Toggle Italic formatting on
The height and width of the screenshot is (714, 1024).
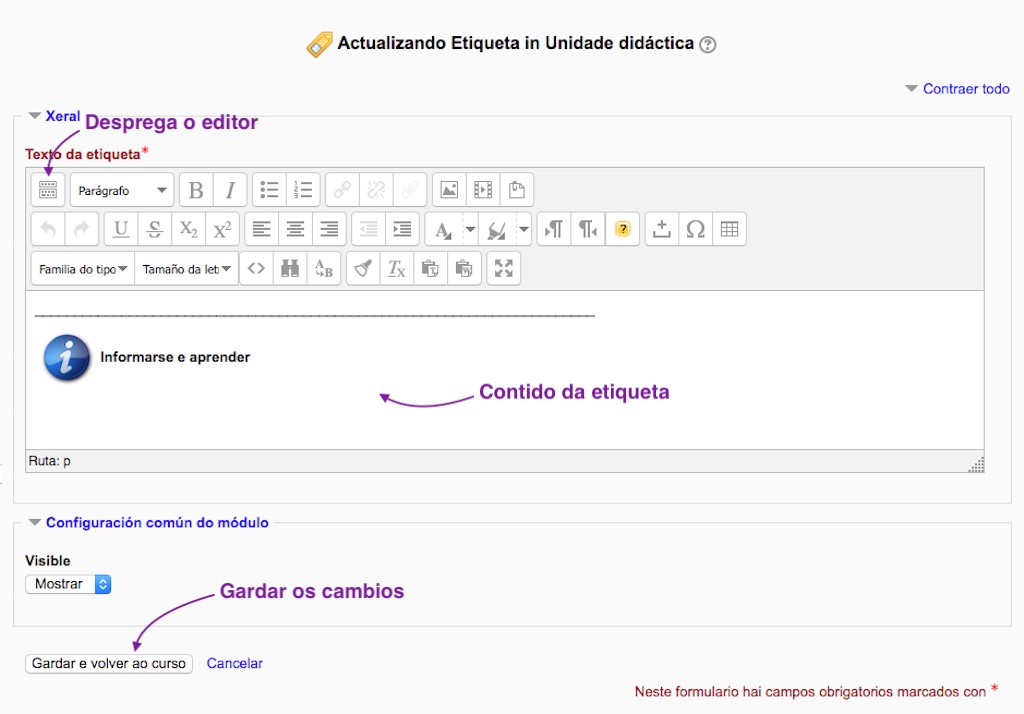230,190
